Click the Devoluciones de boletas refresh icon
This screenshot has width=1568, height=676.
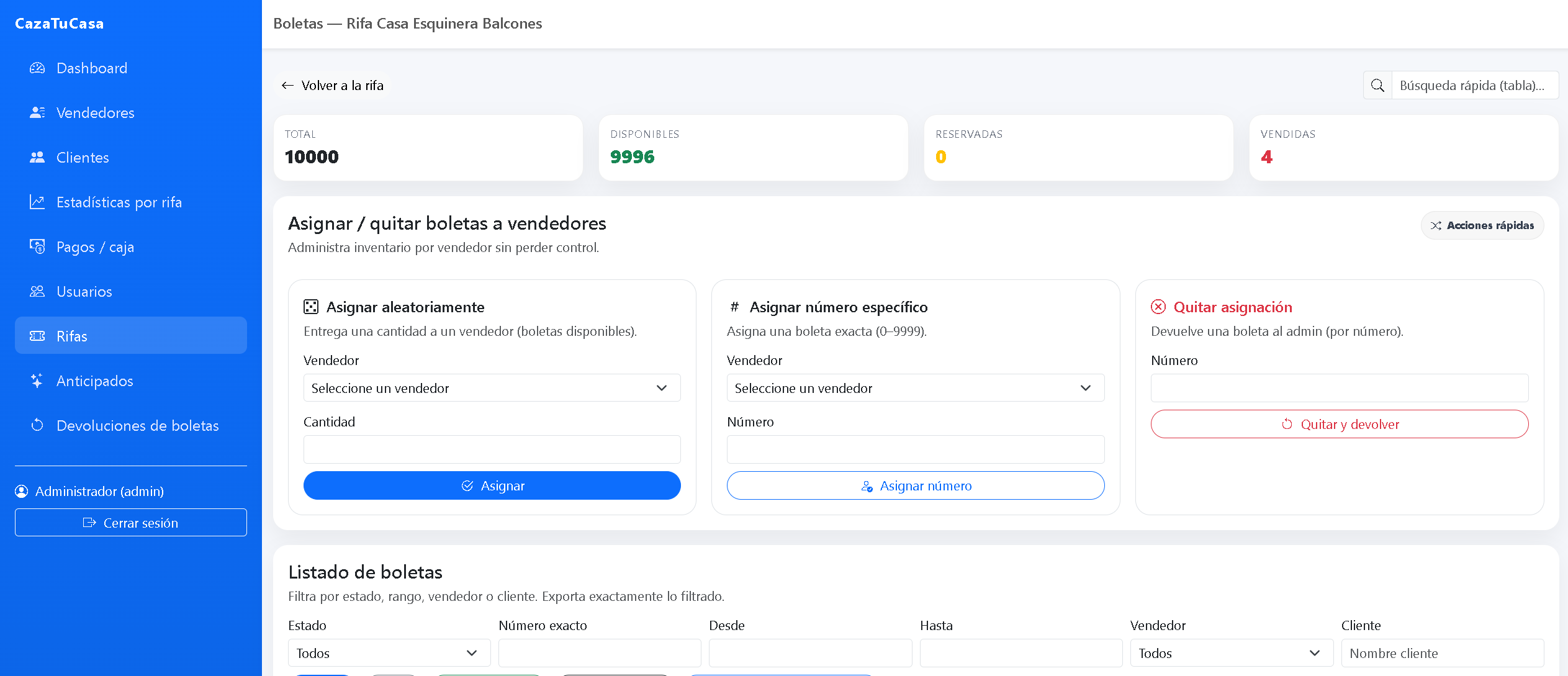(37, 426)
